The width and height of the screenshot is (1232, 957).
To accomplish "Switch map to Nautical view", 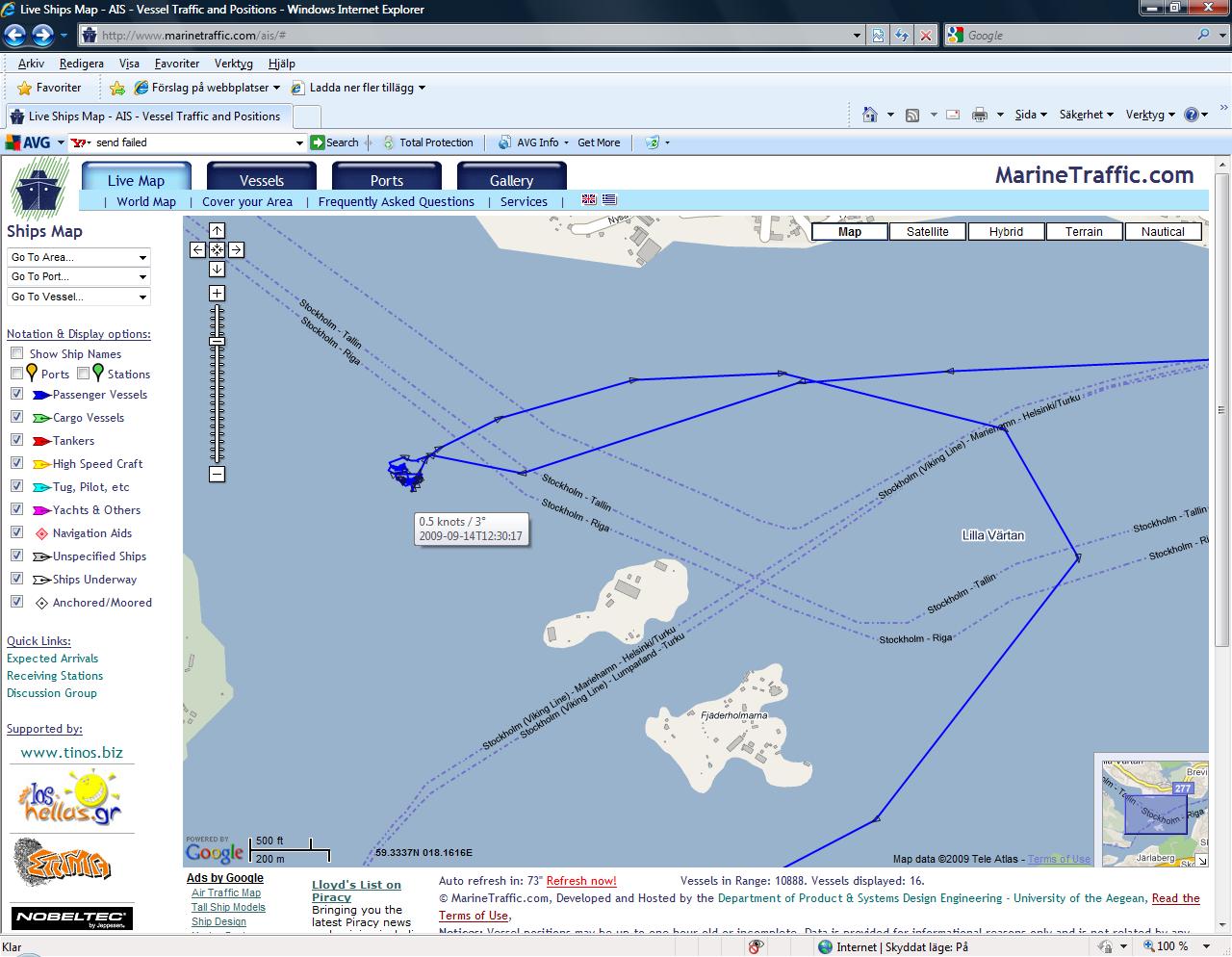I will [1163, 231].
